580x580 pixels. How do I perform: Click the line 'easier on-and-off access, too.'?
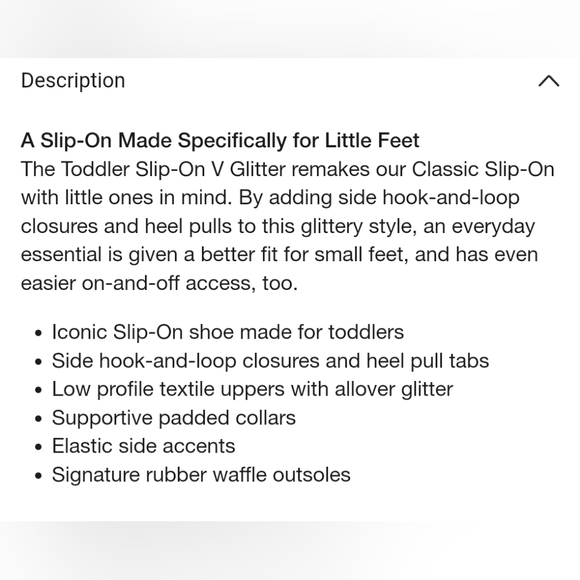[159, 283]
